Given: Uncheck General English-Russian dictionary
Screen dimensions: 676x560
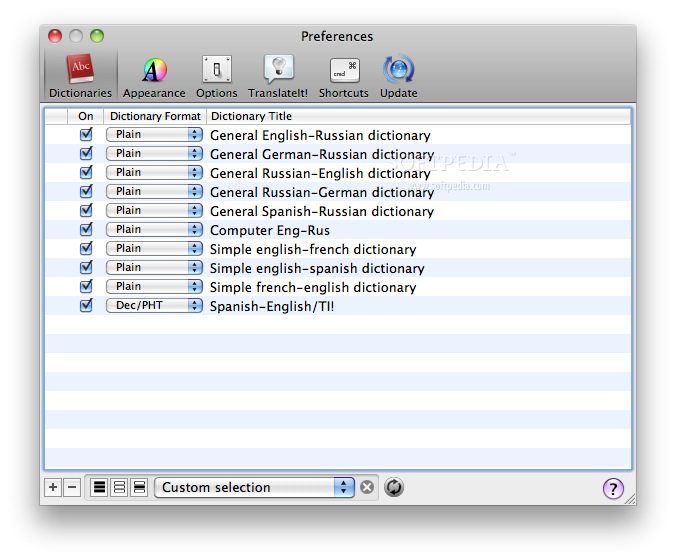Looking at the screenshot, I should pos(86,135).
